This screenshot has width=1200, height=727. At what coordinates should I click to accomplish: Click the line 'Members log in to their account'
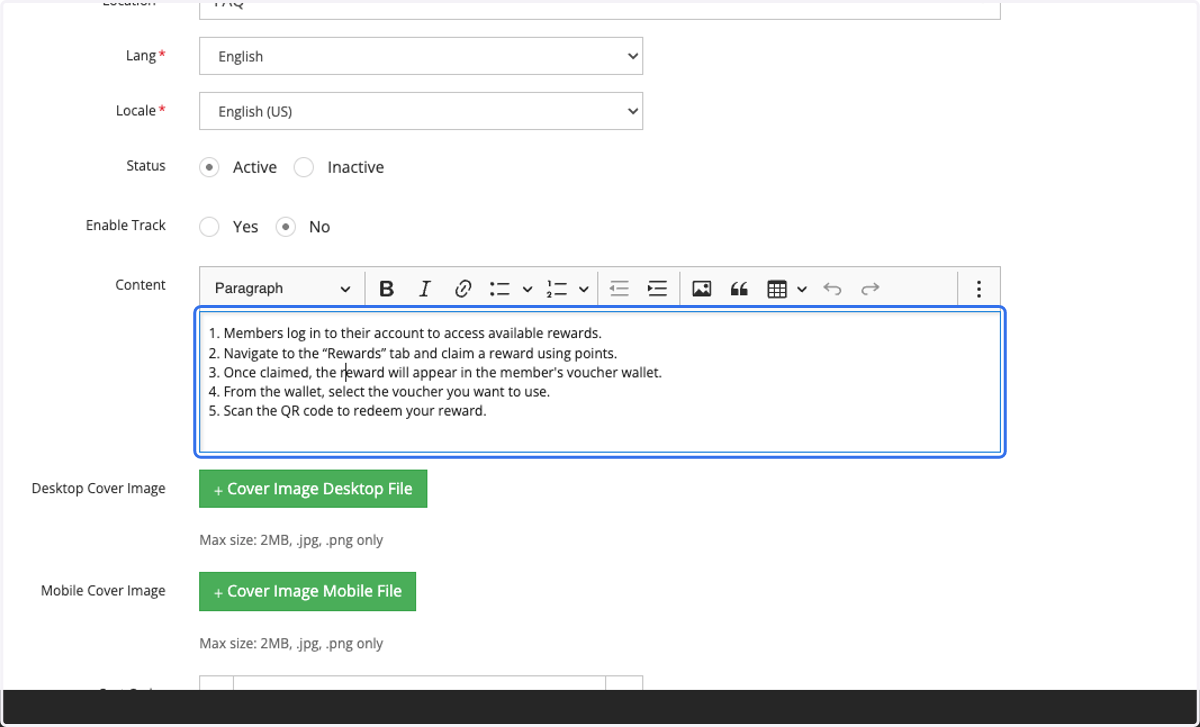click(x=405, y=333)
